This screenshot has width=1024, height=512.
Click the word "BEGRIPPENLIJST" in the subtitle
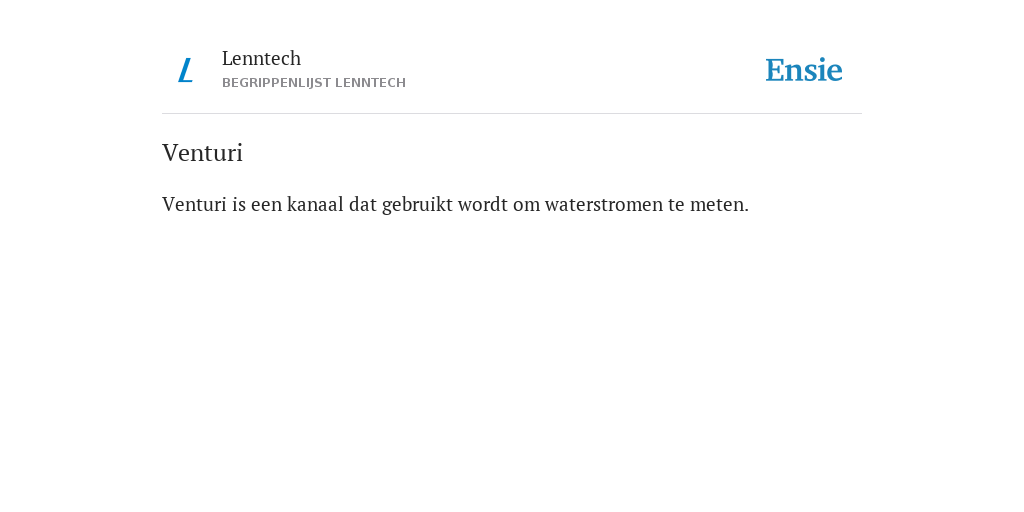point(276,83)
